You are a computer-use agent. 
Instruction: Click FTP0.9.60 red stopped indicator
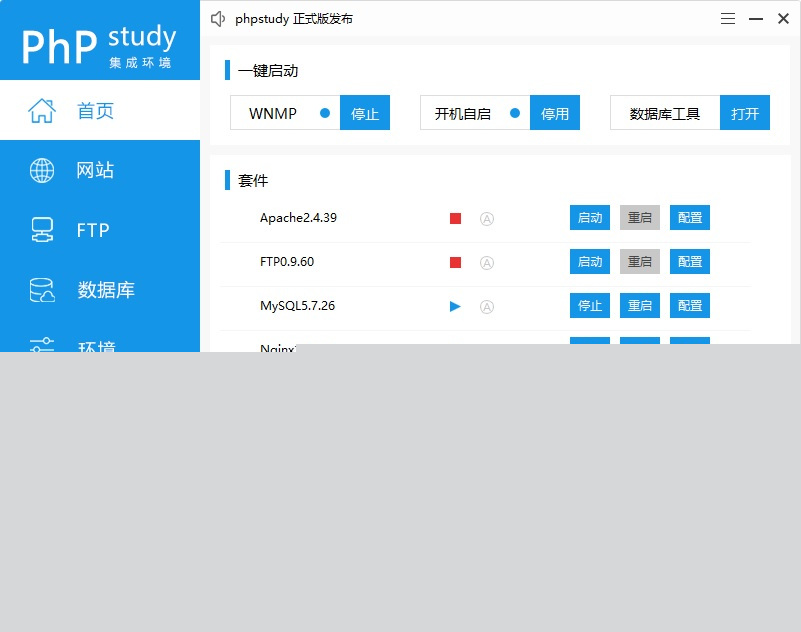click(455, 263)
